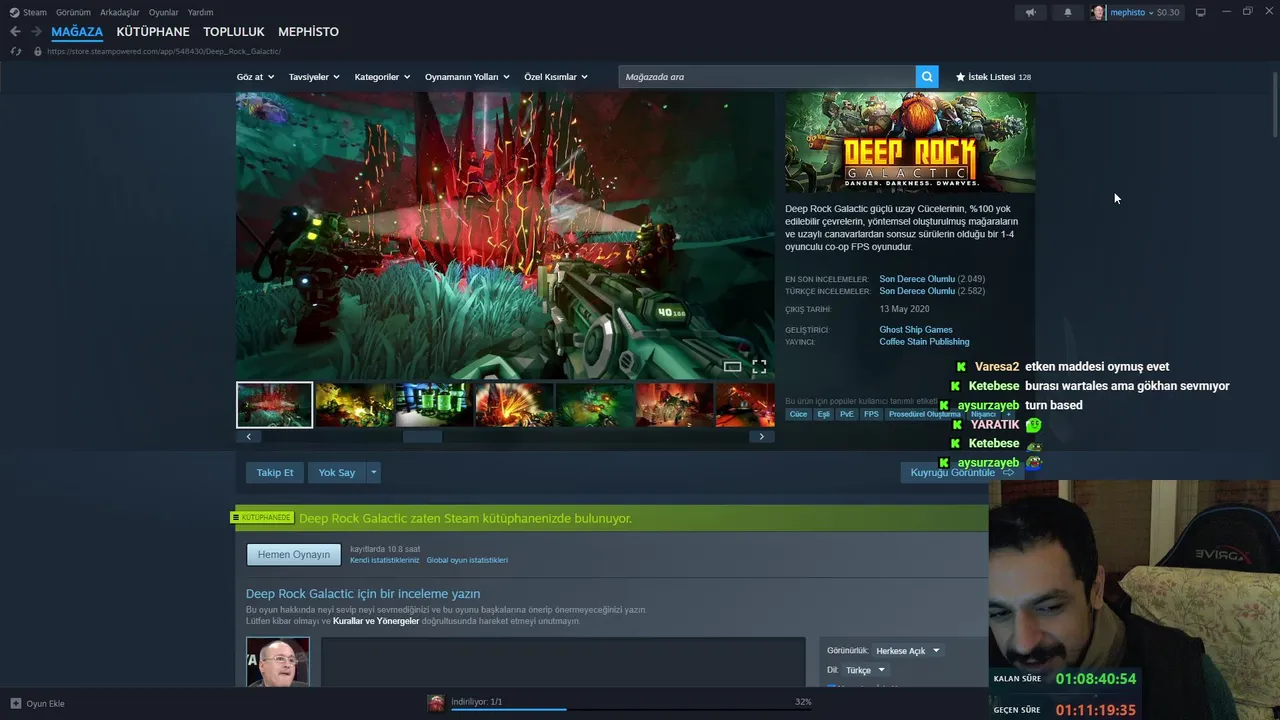The image size is (1280, 720).
Task: Click the Hemen Oynayın button
Action: click(x=294, y=555)
